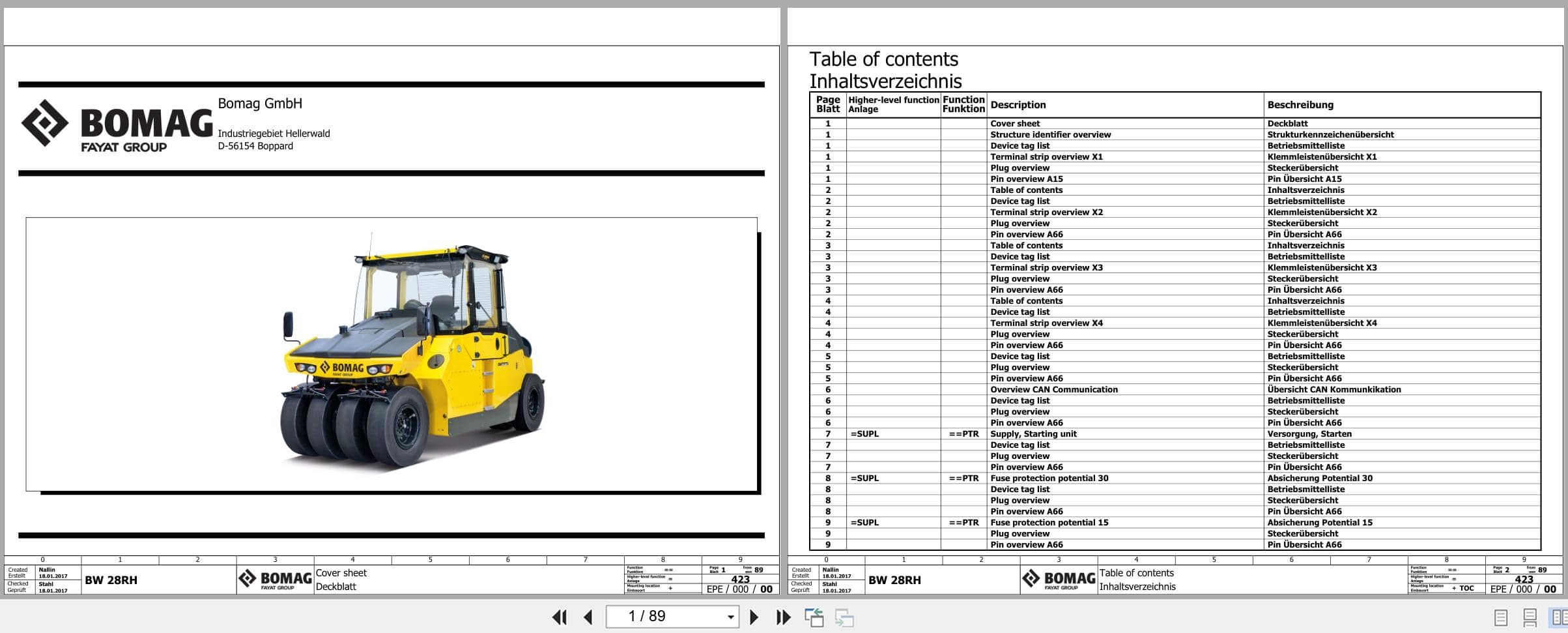Click ==PTR cell in page 8 row
The width and height of the screenshot is (1568, 633).
[x=963, y=478]
